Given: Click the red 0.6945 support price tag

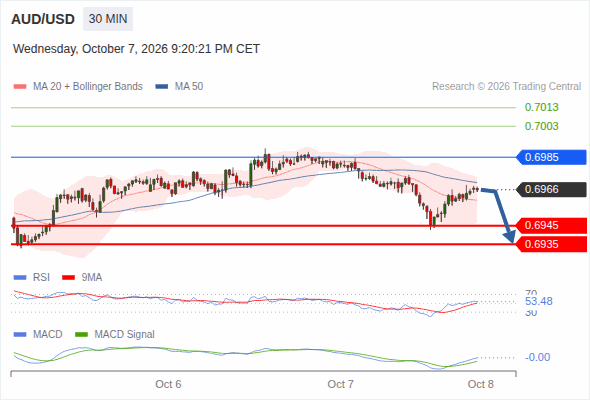Looking at the screenshot, I should click(x=550, y=225).
